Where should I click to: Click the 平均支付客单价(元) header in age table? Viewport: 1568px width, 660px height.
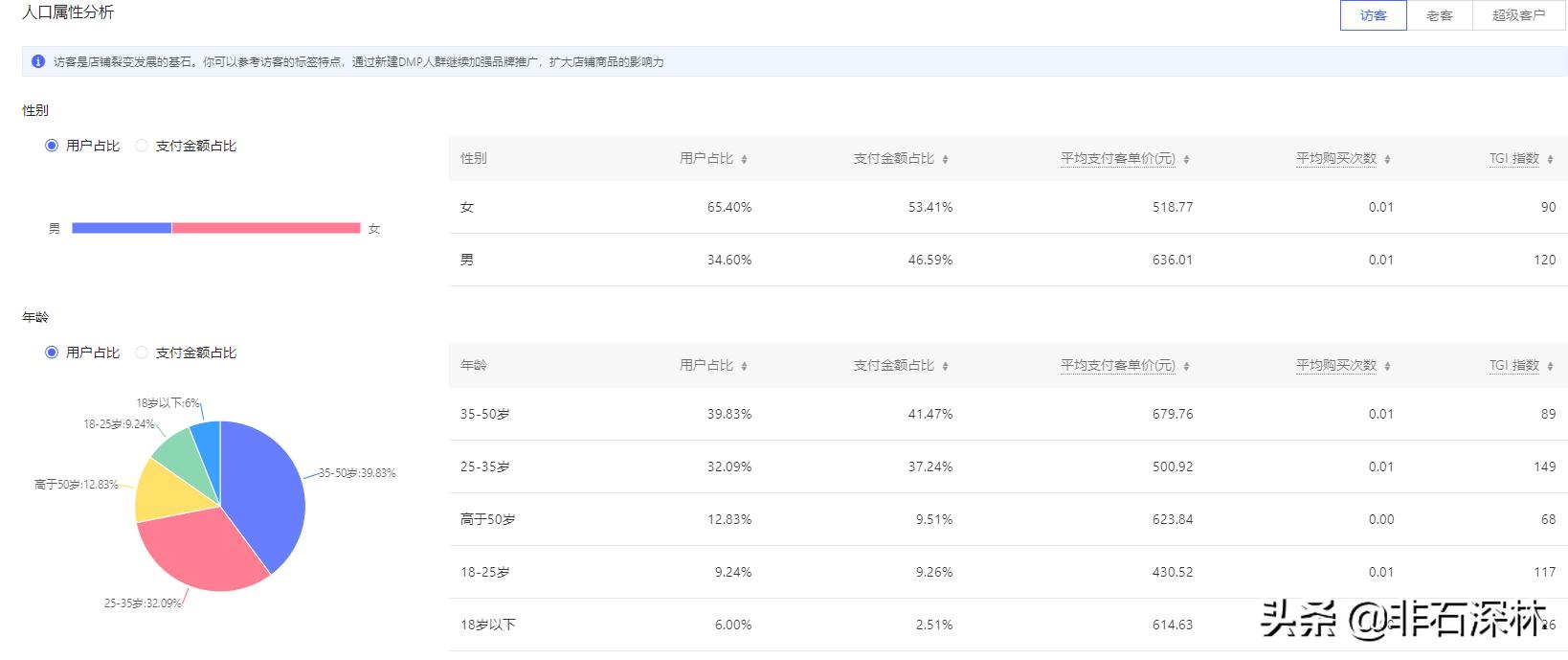pos(1117,365)
